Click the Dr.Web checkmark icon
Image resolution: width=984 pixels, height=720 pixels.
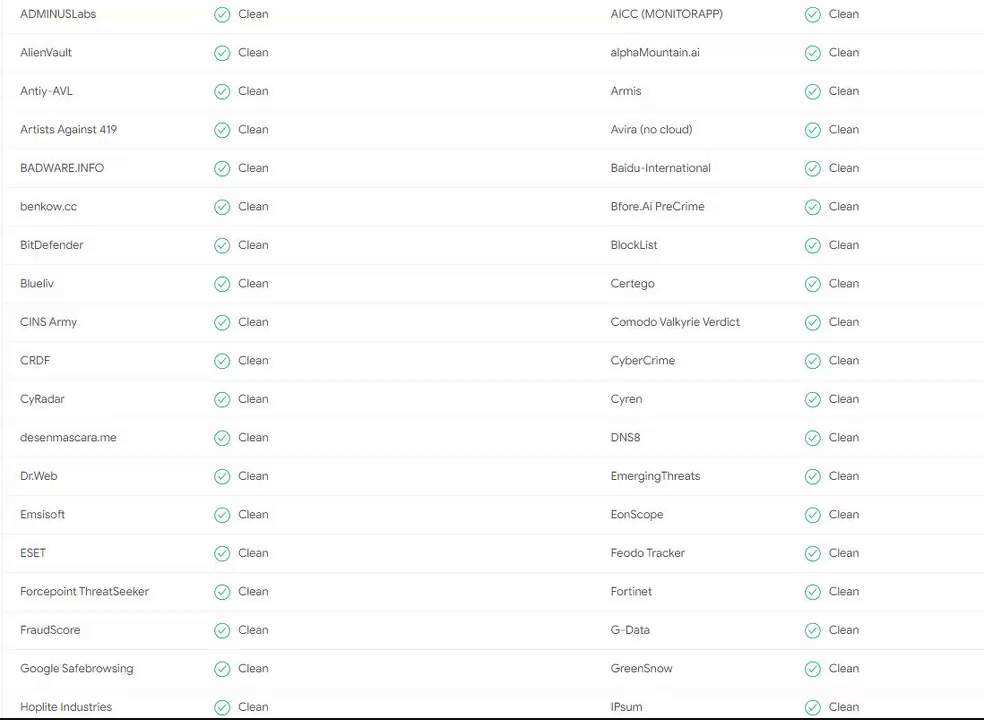click(222, 476)
